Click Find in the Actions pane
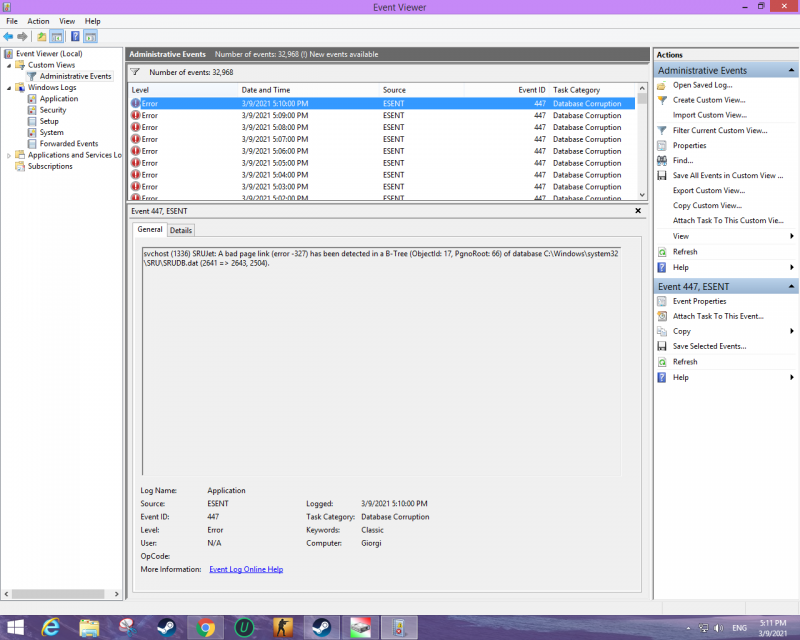800x640 pixels. 682,160
